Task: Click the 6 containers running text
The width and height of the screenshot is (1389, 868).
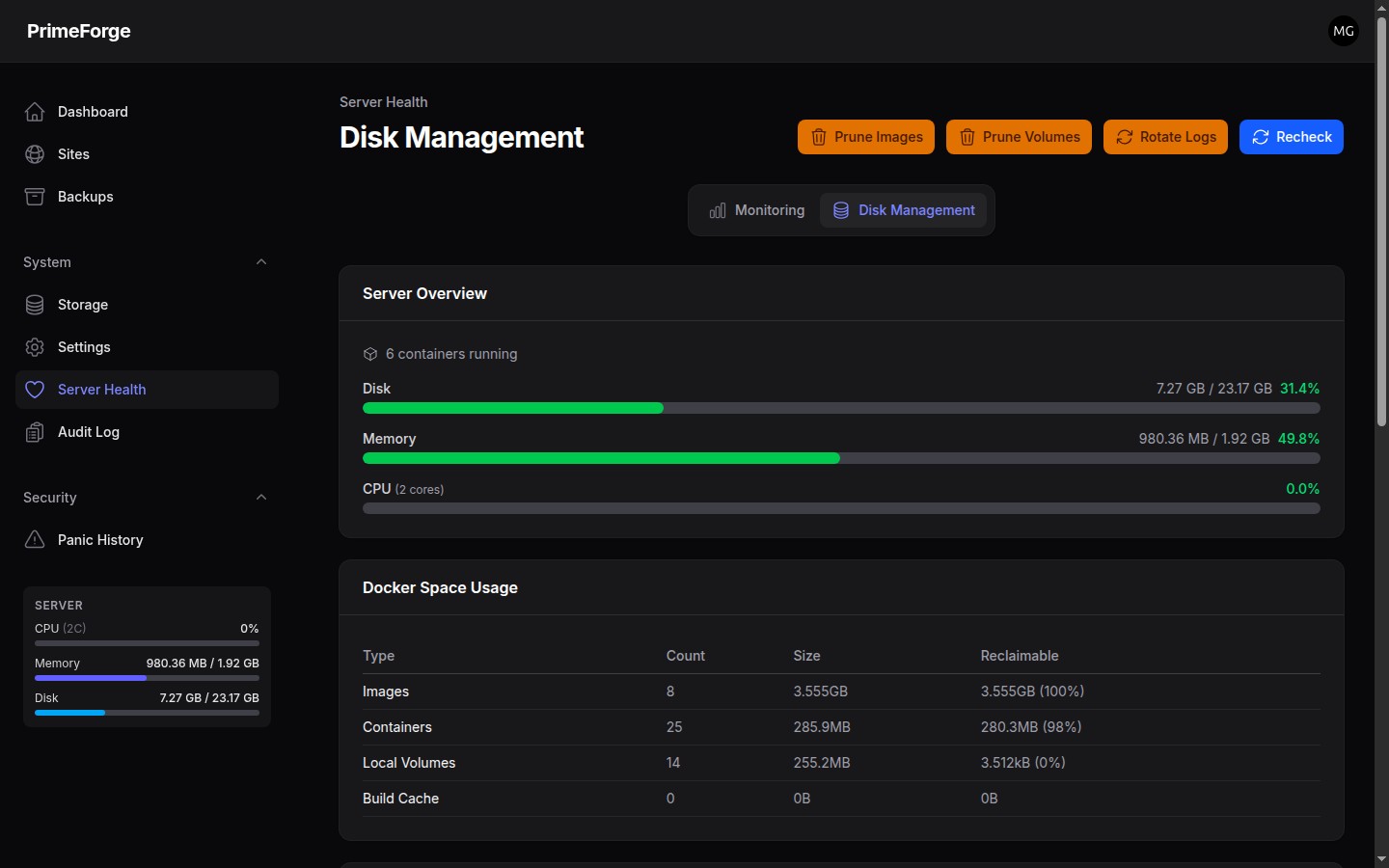Action: click(451, 354)
